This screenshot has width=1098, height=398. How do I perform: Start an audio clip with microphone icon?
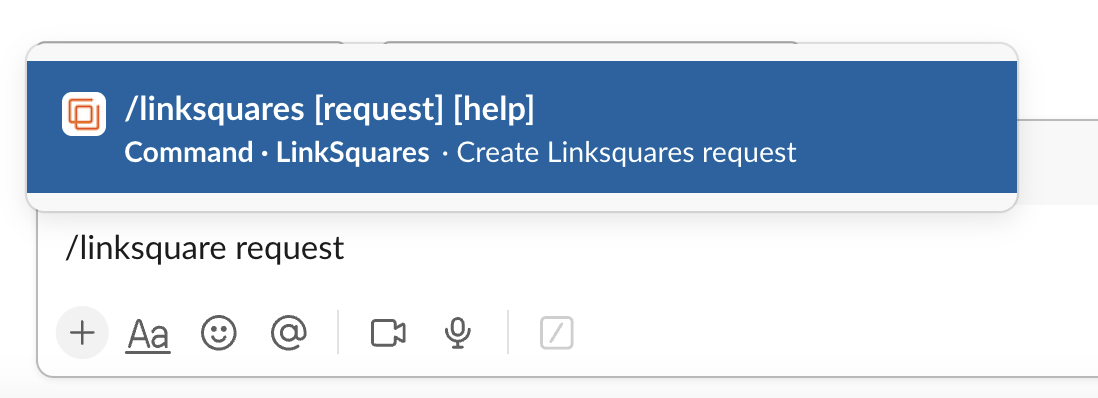pyautogui.click(x=457, y=334)
